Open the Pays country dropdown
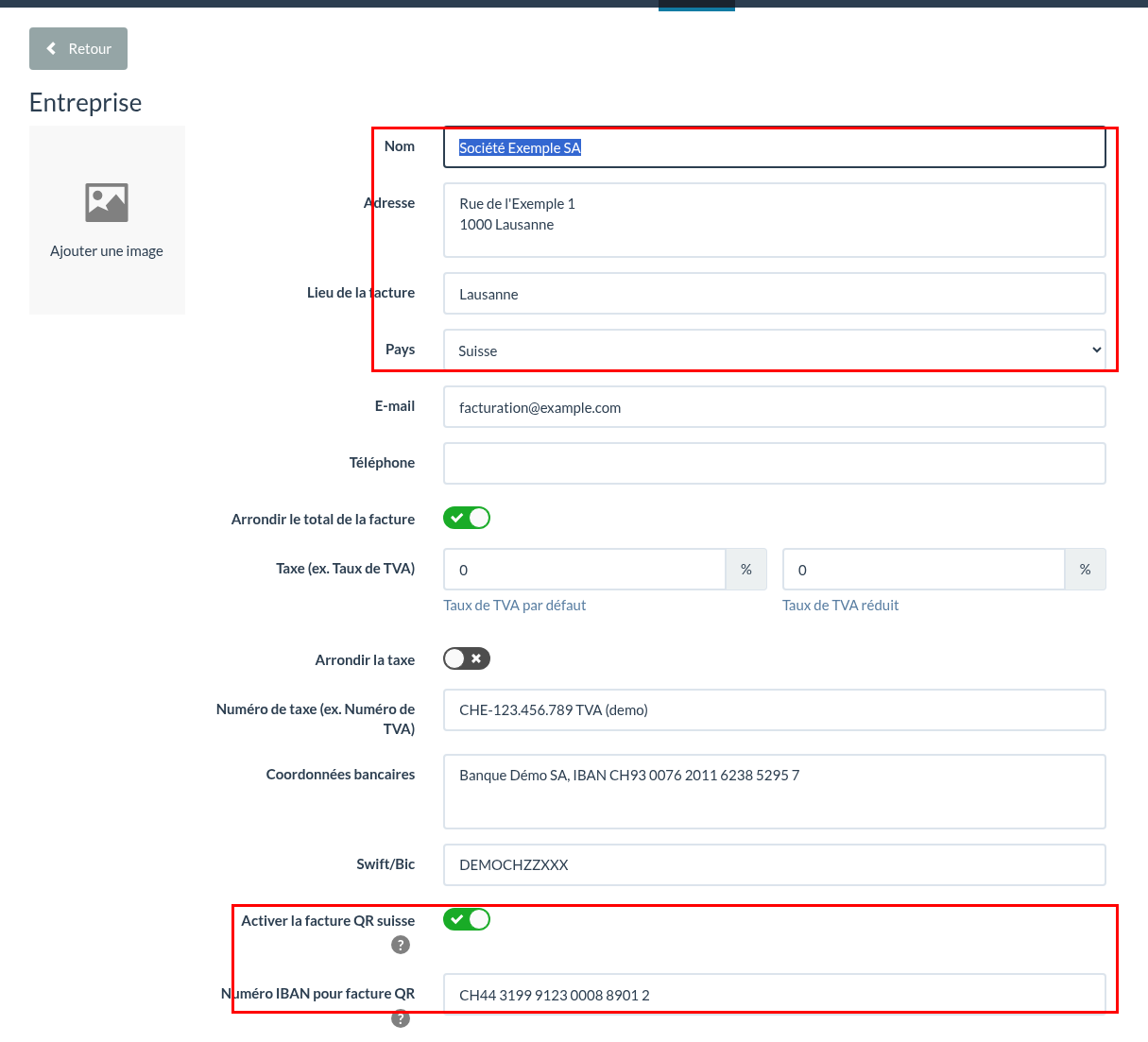The width and height of the screenshot is (1148, 1042). pos(775,350)
